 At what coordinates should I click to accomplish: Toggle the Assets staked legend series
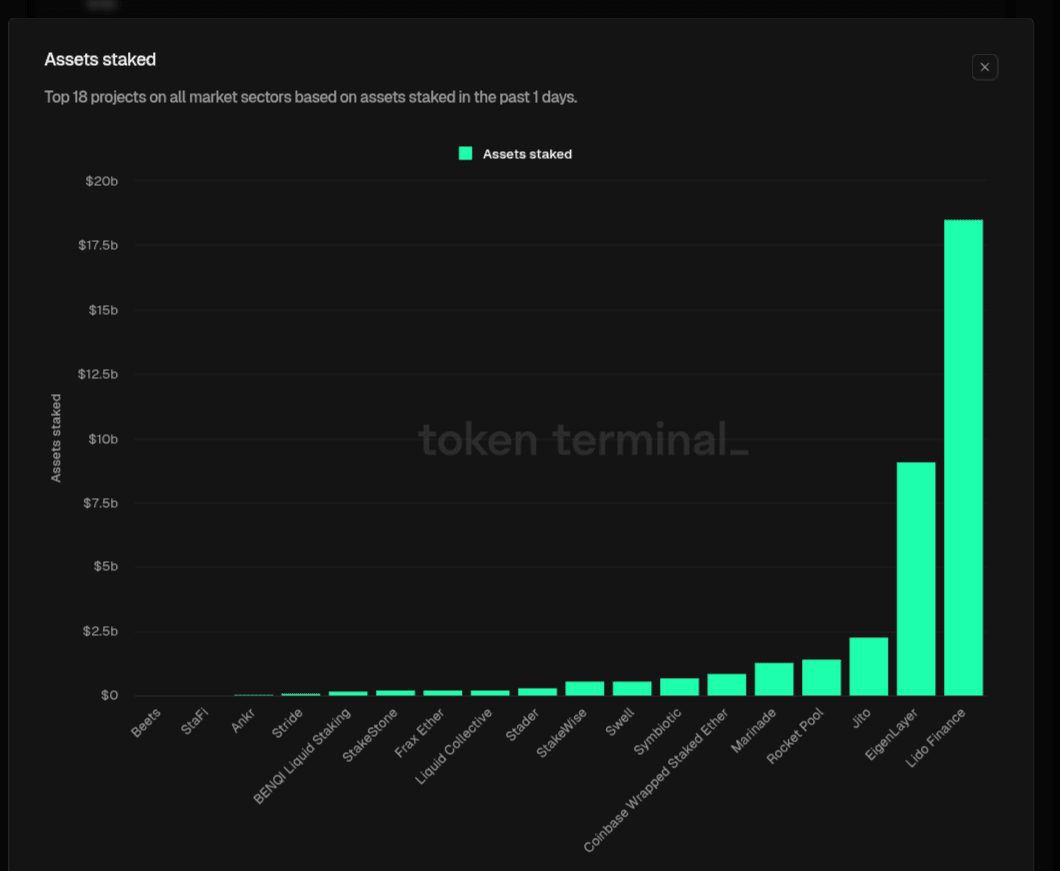(527, 154)
